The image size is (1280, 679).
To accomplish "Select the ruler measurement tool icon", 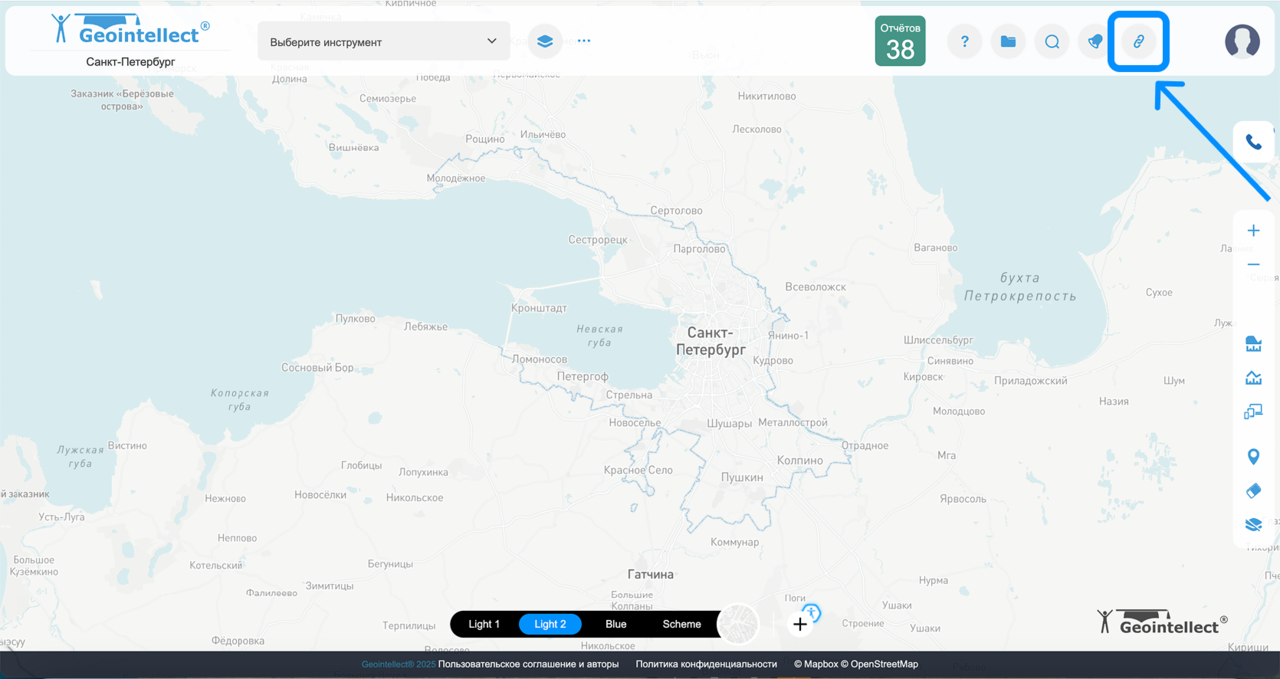I will tap(1253, 345).
